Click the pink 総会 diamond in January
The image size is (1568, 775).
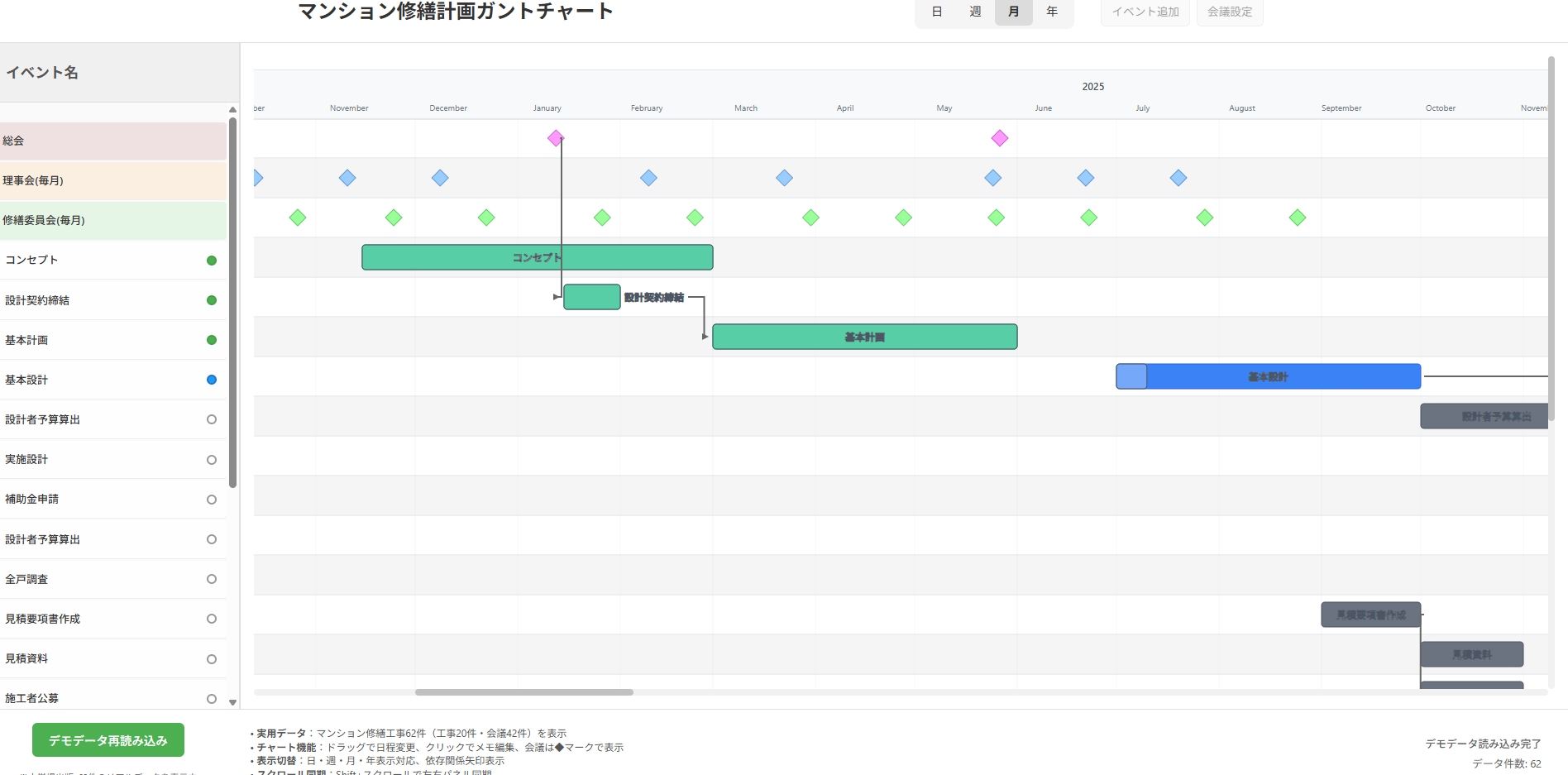click(x=556, y=138)
